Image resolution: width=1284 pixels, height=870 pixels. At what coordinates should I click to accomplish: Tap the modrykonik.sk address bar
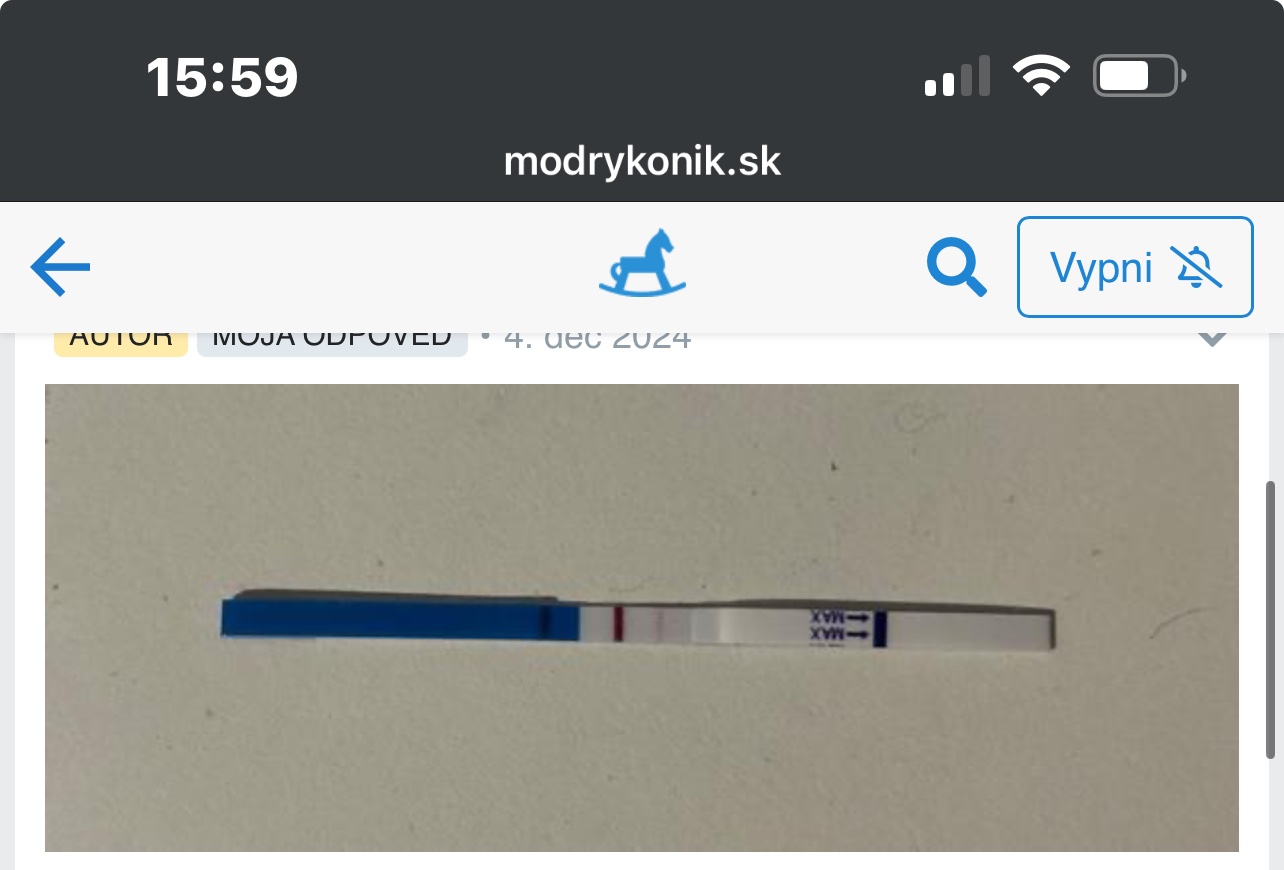tap(642, 161)
